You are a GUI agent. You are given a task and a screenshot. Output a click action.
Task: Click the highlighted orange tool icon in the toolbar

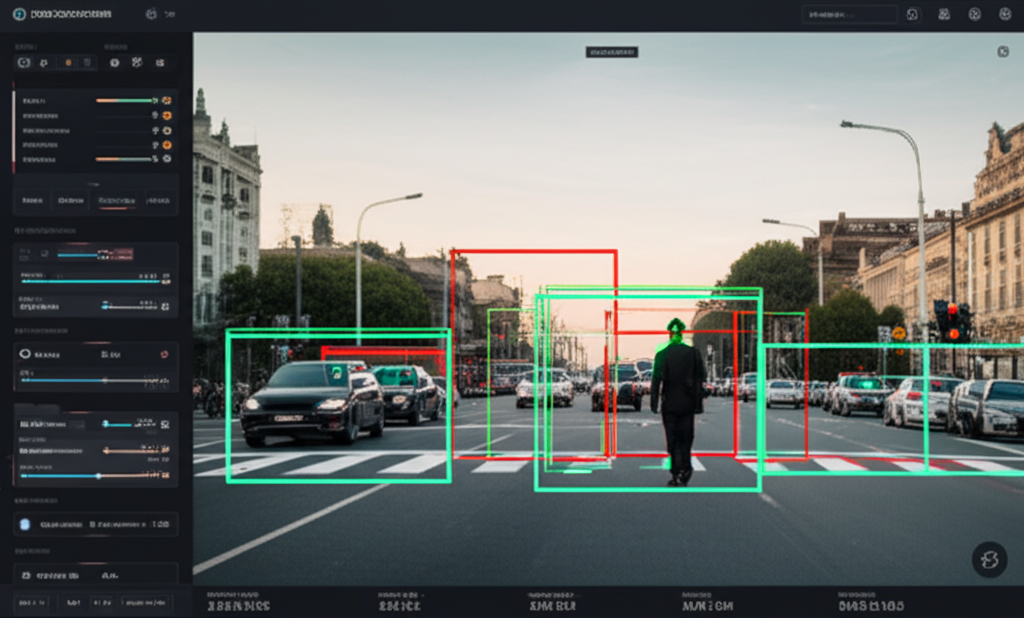click(x=68, y=63)
